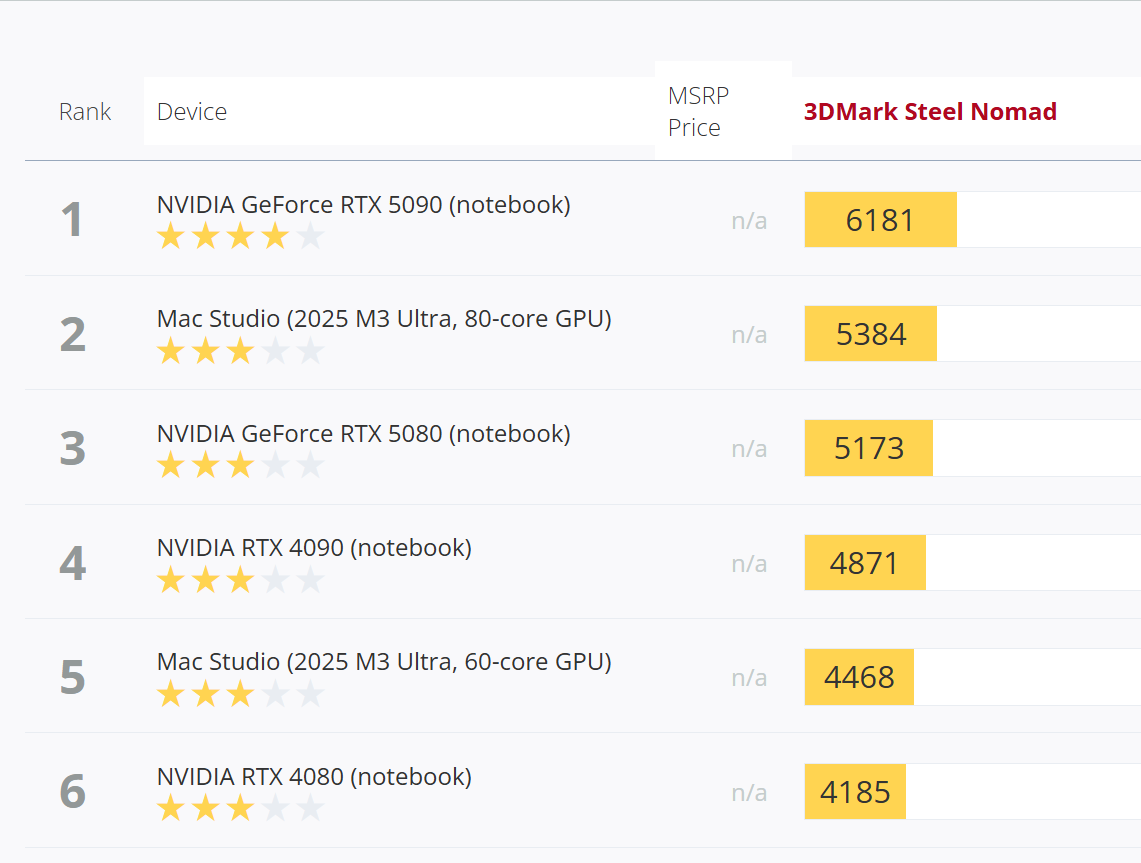
Task: Click the rank 4 number
Action: 73,563
